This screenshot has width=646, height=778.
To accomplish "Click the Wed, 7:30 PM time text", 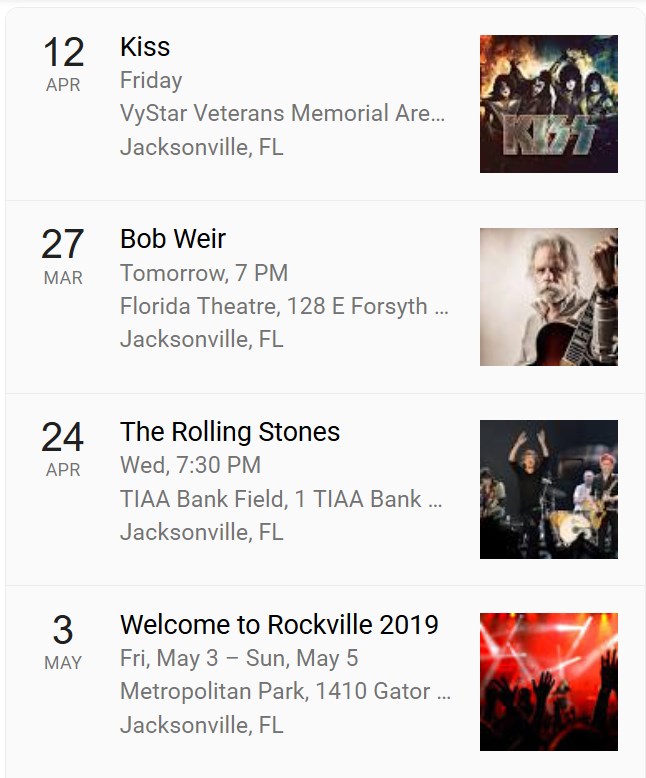I will 190,465.
